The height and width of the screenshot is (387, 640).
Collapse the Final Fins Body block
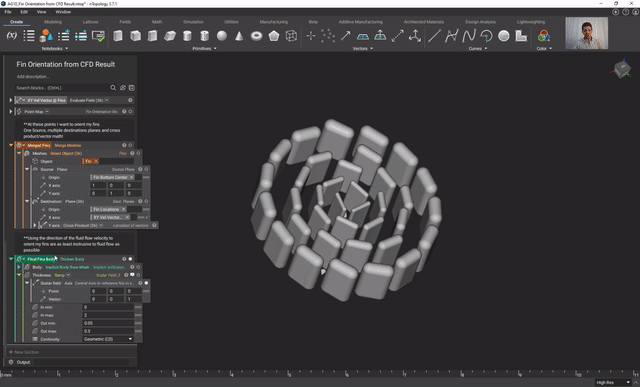coord(11,259)
